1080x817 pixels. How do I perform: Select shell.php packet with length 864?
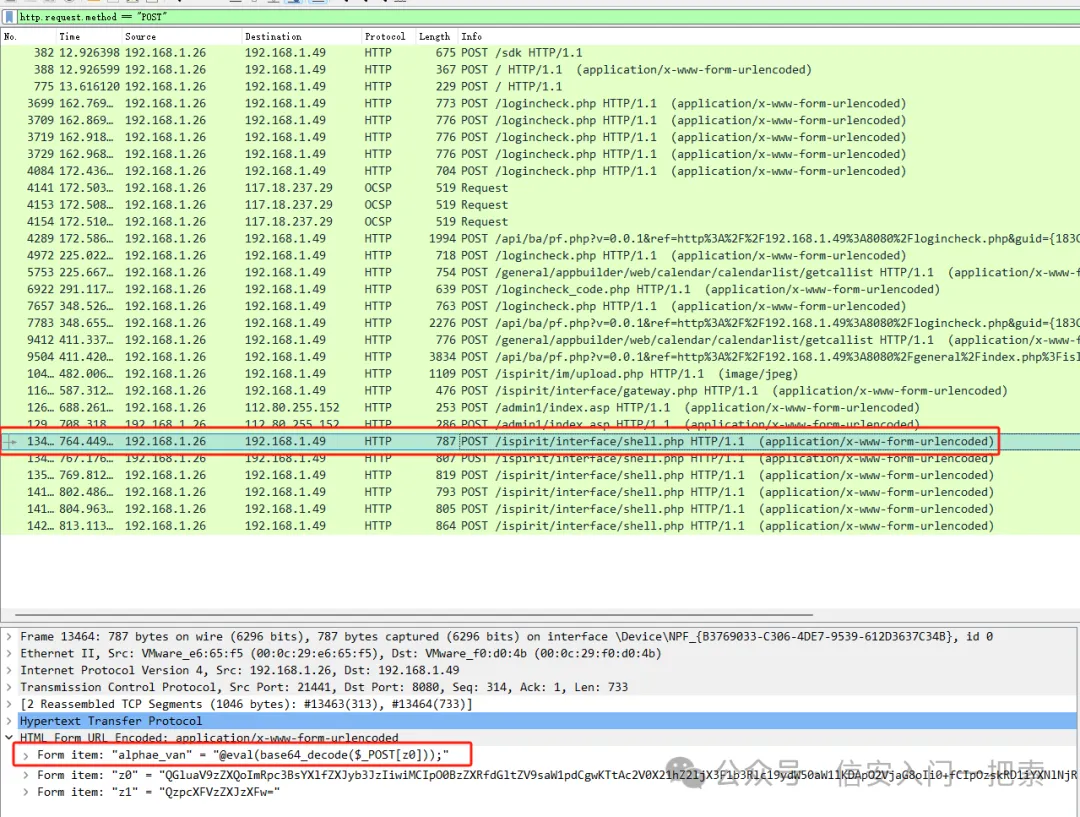pyautogui.click(x=540, y=526)
